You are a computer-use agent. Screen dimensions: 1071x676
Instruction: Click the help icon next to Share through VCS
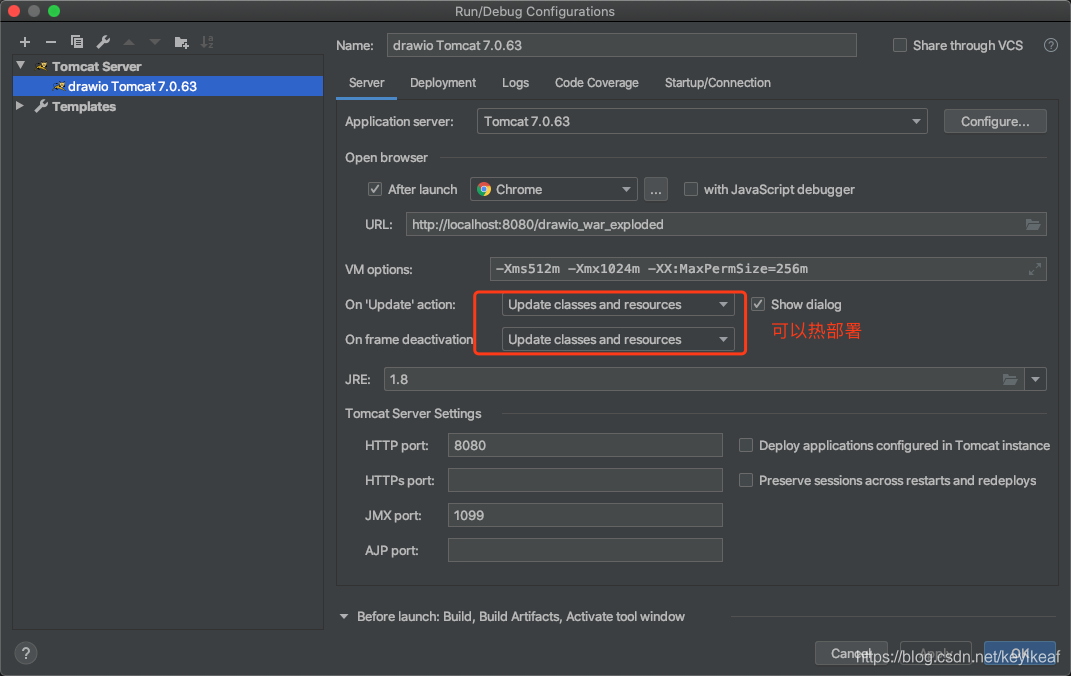click(x=1051, y=46)
